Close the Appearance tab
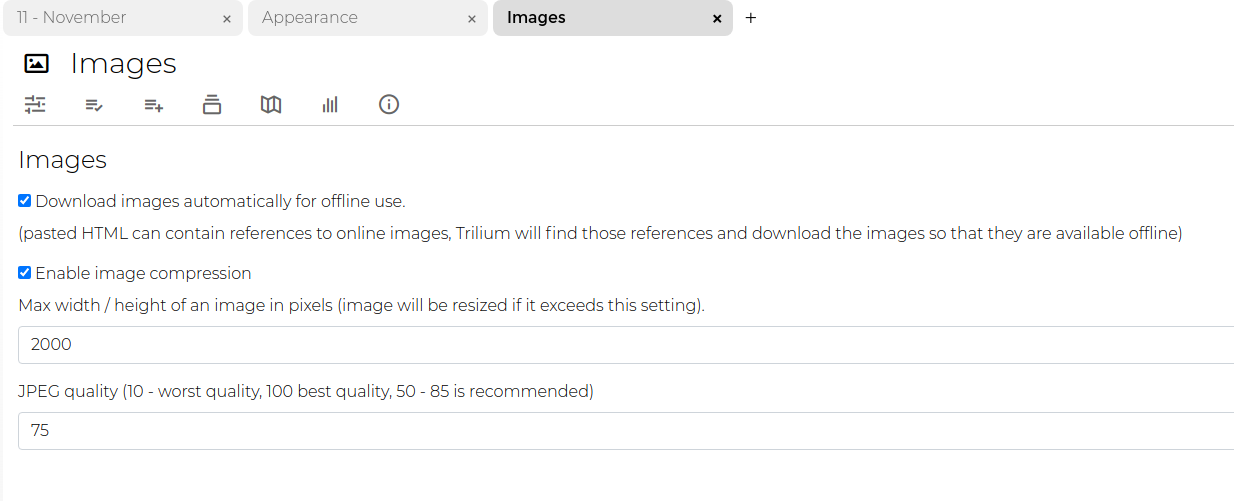The height and width of the screenshot is (501, 1234). click(472, 19)
